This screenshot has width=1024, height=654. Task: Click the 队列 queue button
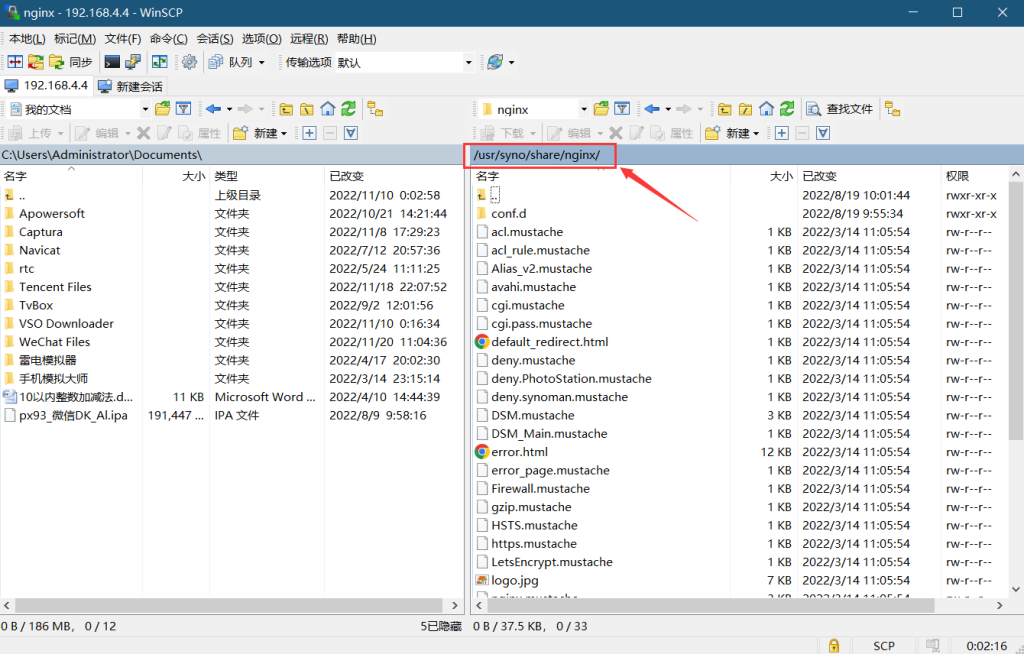pos(231,62)
